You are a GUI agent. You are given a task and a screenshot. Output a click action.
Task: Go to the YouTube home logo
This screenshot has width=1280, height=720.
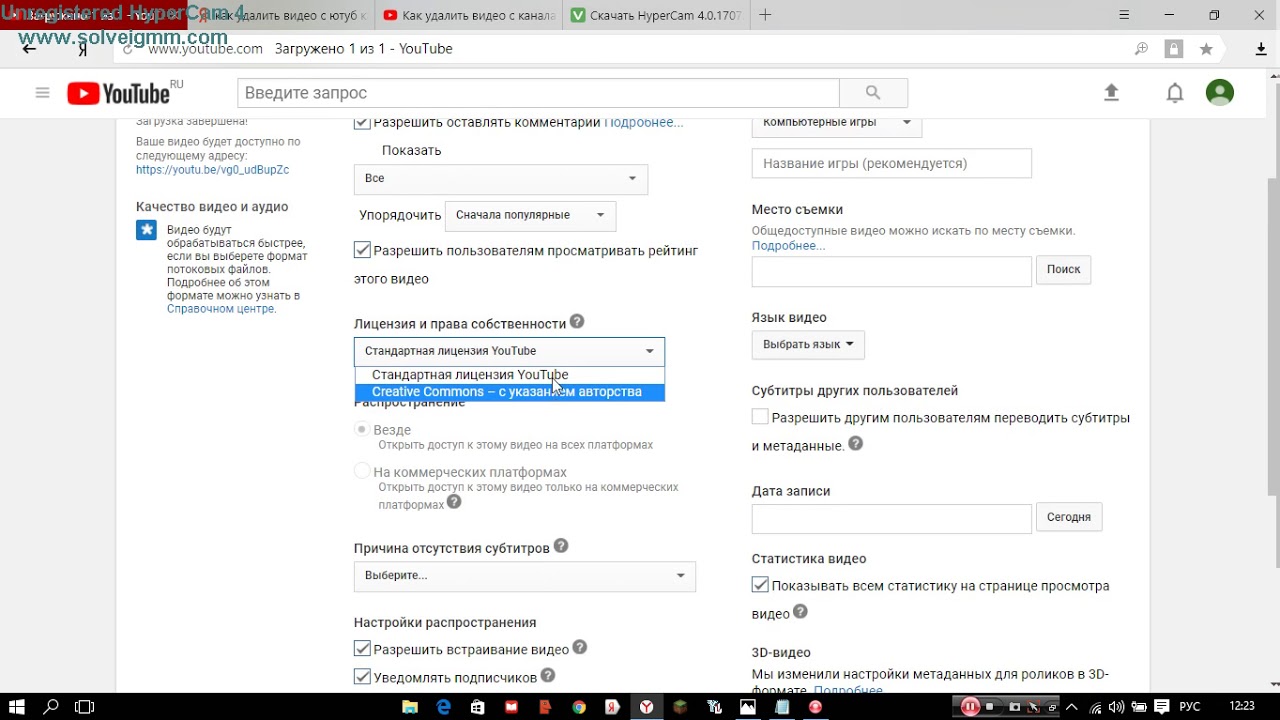[x=118, y=93]
